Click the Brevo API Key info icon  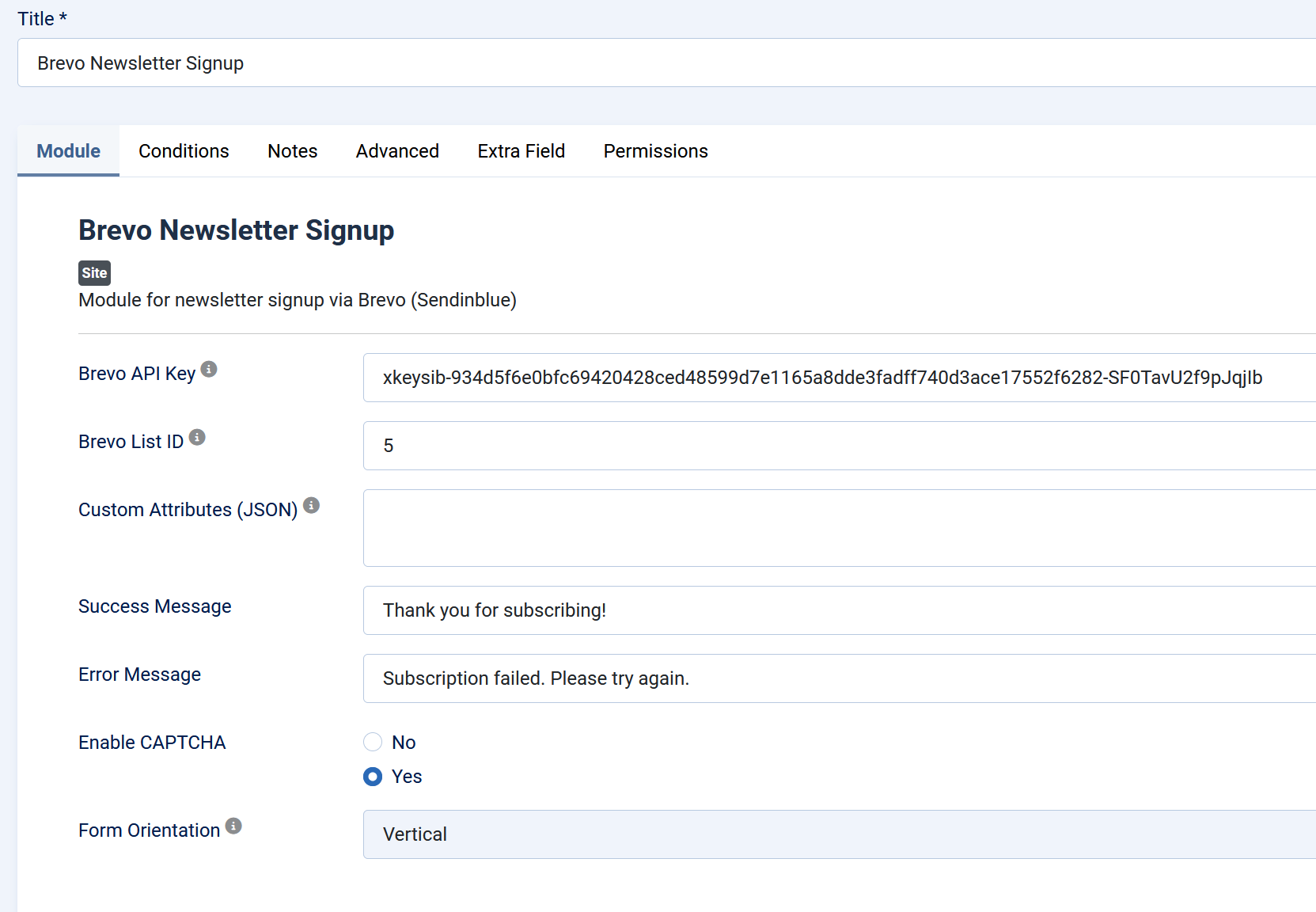(209, 369)
